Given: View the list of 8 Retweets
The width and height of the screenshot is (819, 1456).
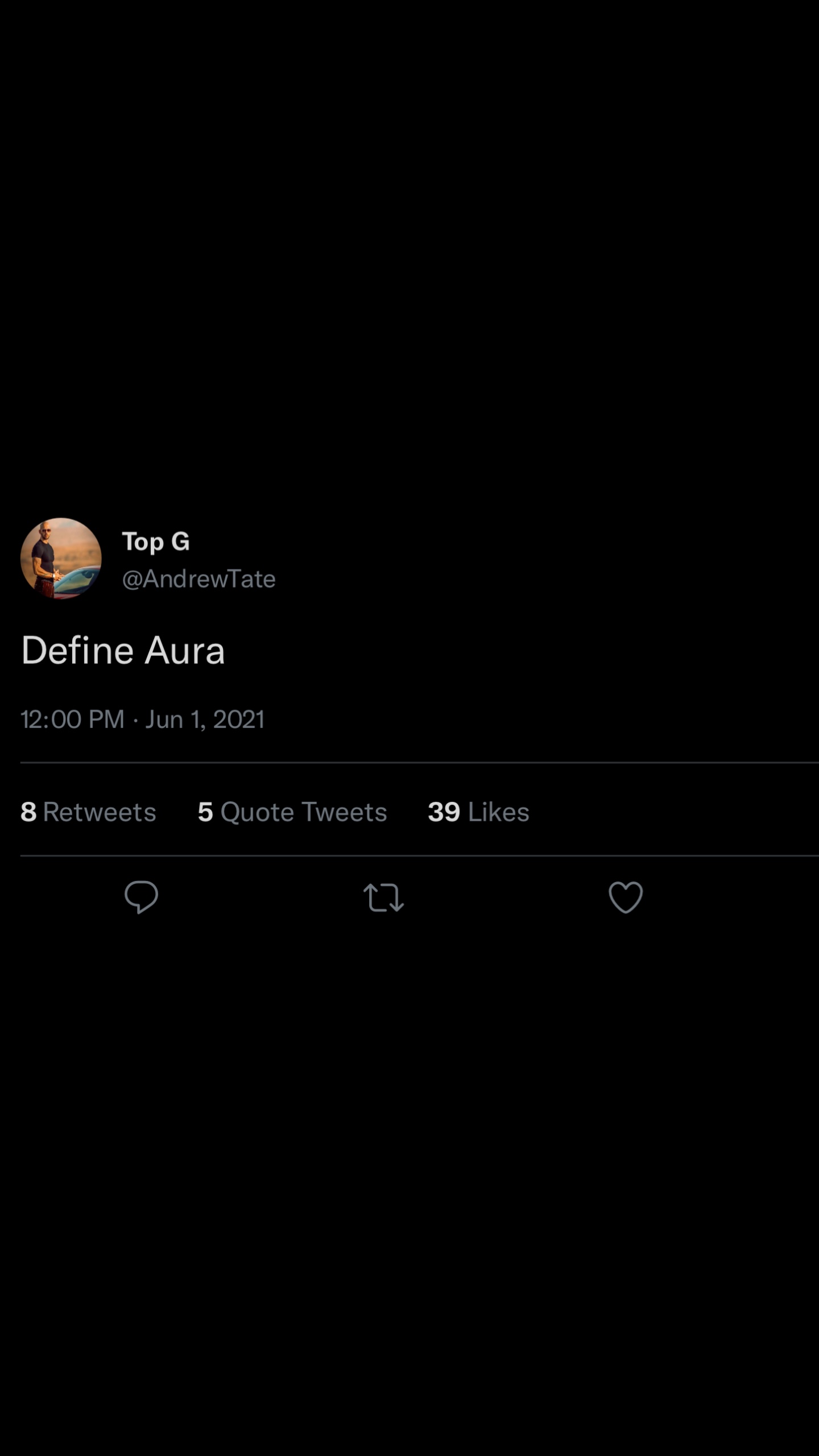Looking at the screenshot, I should point(88,812).
